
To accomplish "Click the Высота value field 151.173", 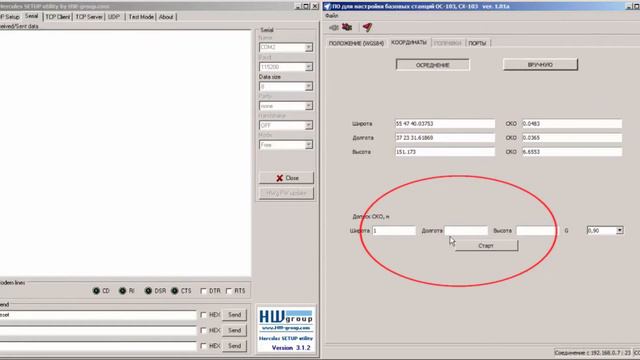I will pyautogui.click(x=445, y=152).
